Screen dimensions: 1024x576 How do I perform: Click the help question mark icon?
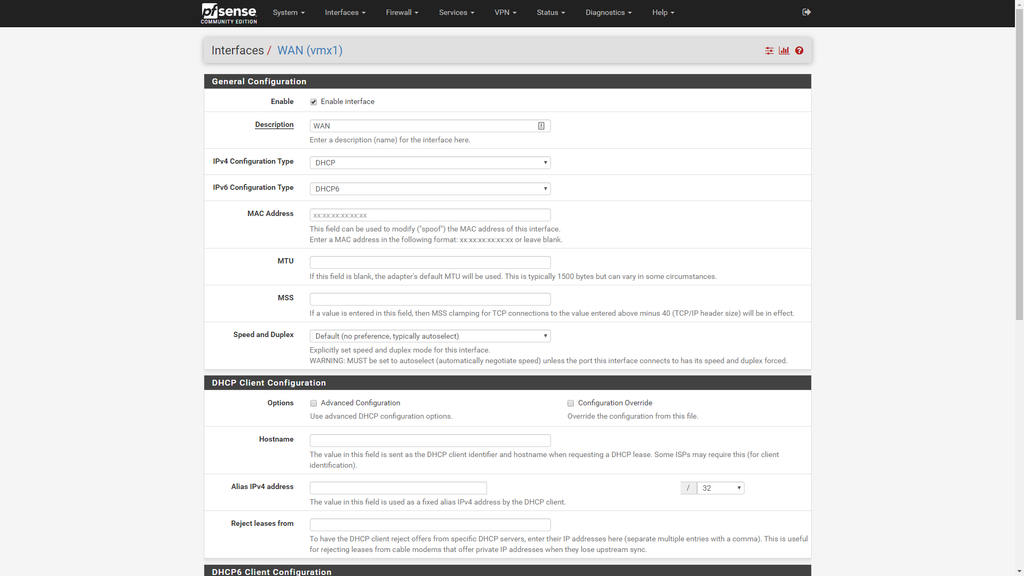pyautogui.click(x=798, y=49)
